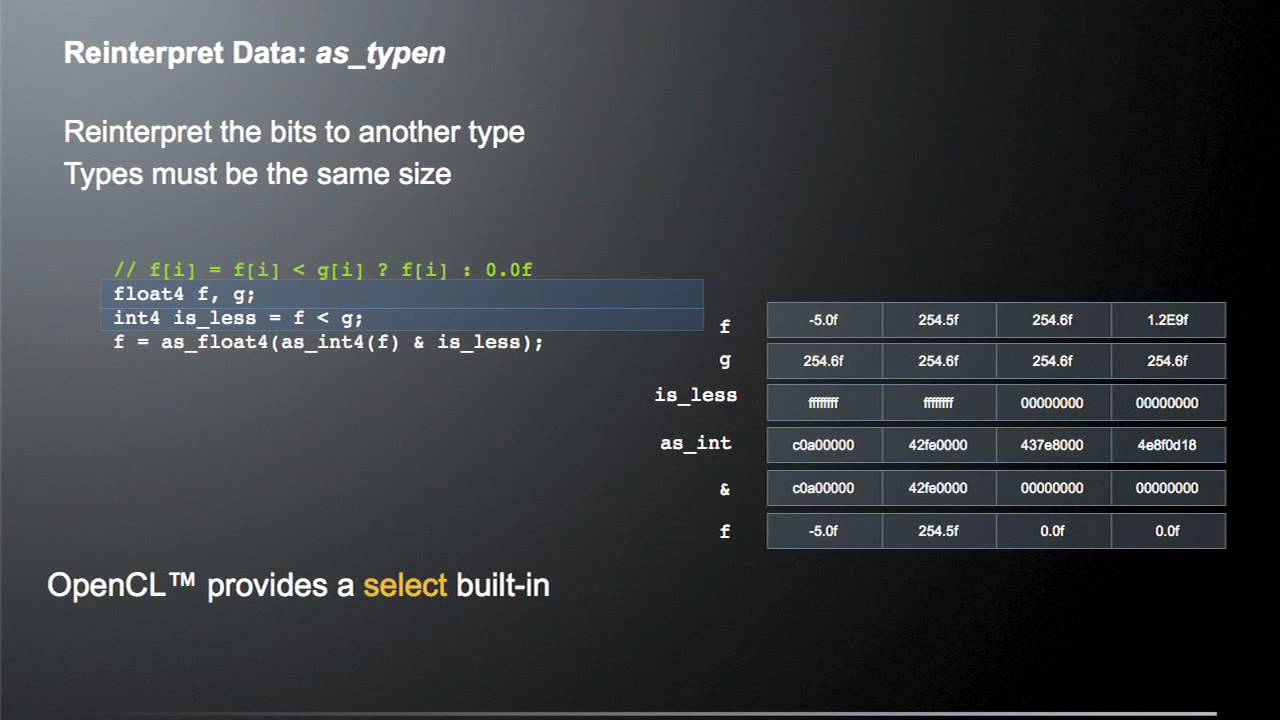
Task: Click the 'is_less' row label beside the table
Action: [x=696, y=395]
